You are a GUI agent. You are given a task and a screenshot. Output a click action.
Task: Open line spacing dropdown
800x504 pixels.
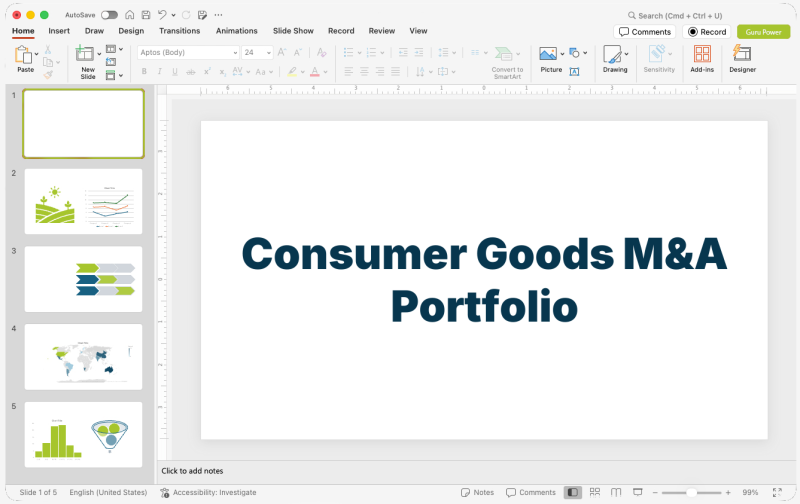[x=454, y=53]
